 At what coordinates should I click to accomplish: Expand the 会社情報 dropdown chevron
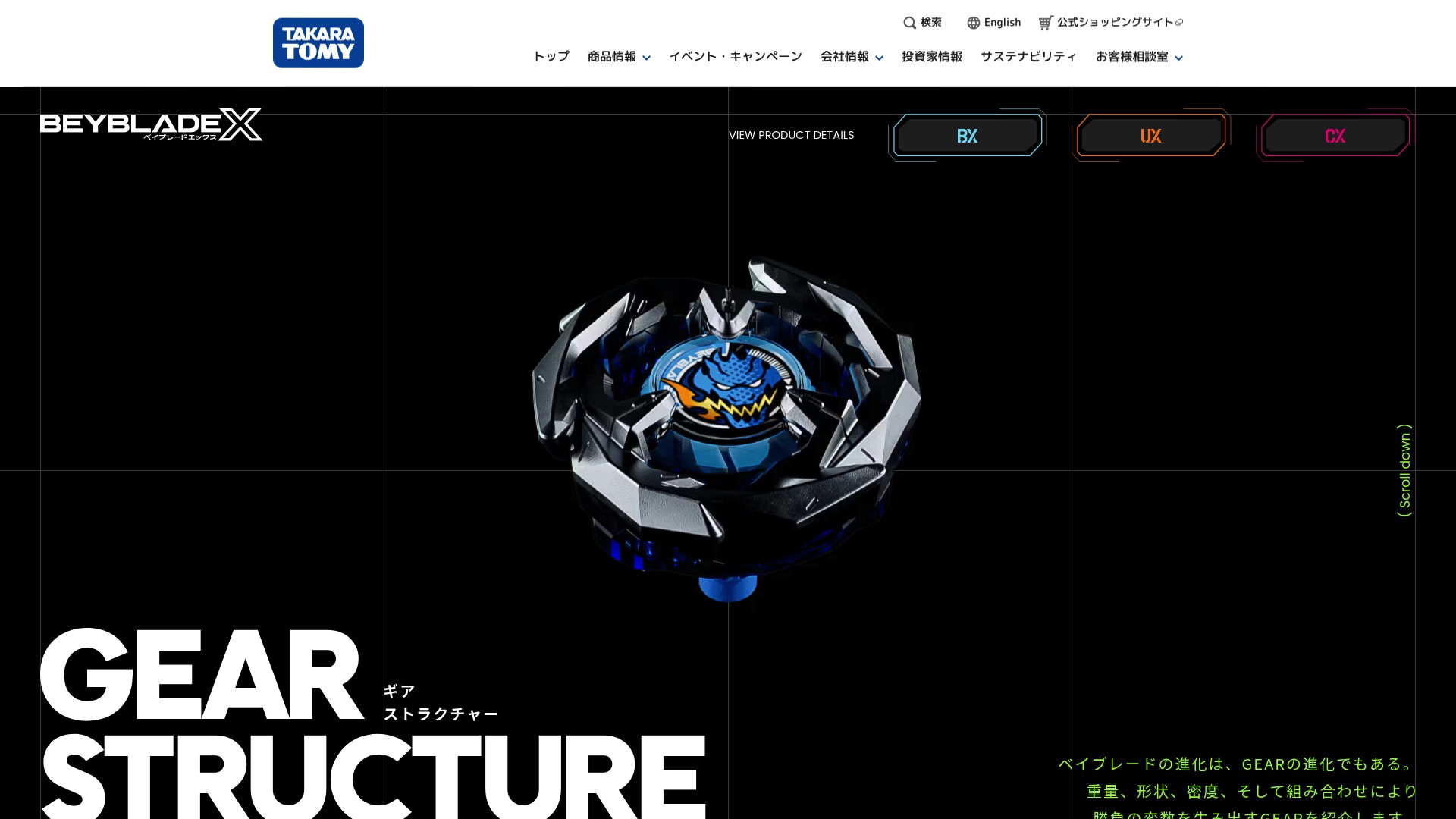(x=879, y=58)
